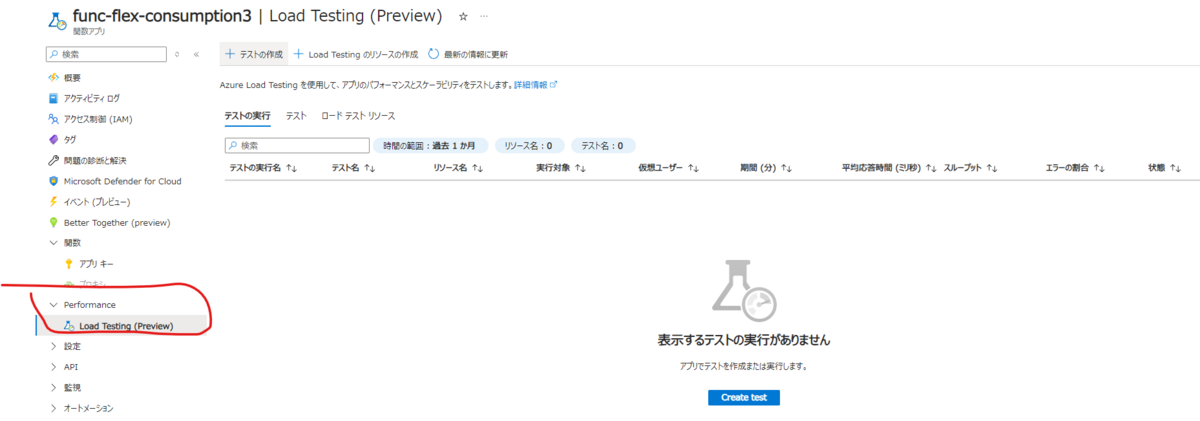1200x421 pixels.
Task: Click the favorite star icon beside the title
Action: pos(462,17)
